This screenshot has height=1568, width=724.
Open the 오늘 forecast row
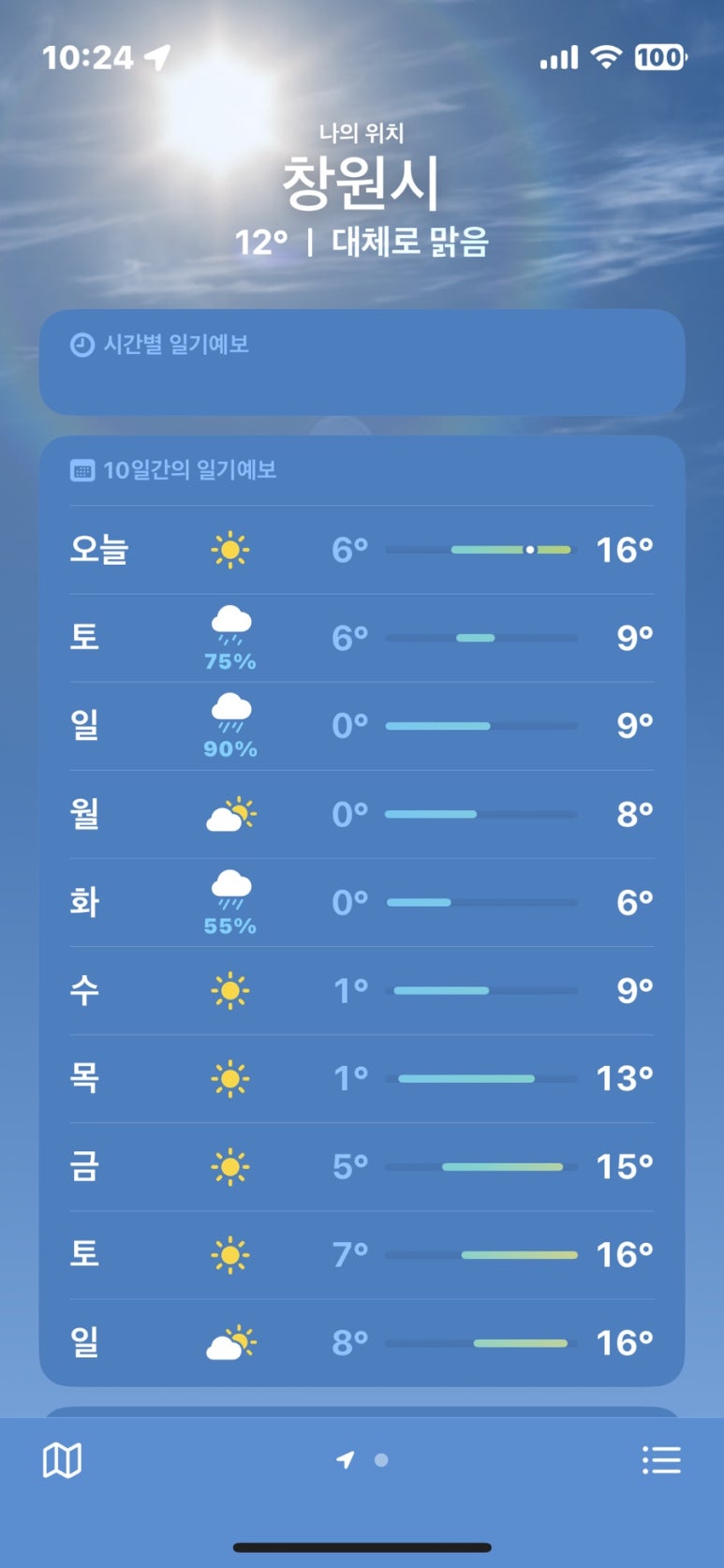click(x=362, y=550)
